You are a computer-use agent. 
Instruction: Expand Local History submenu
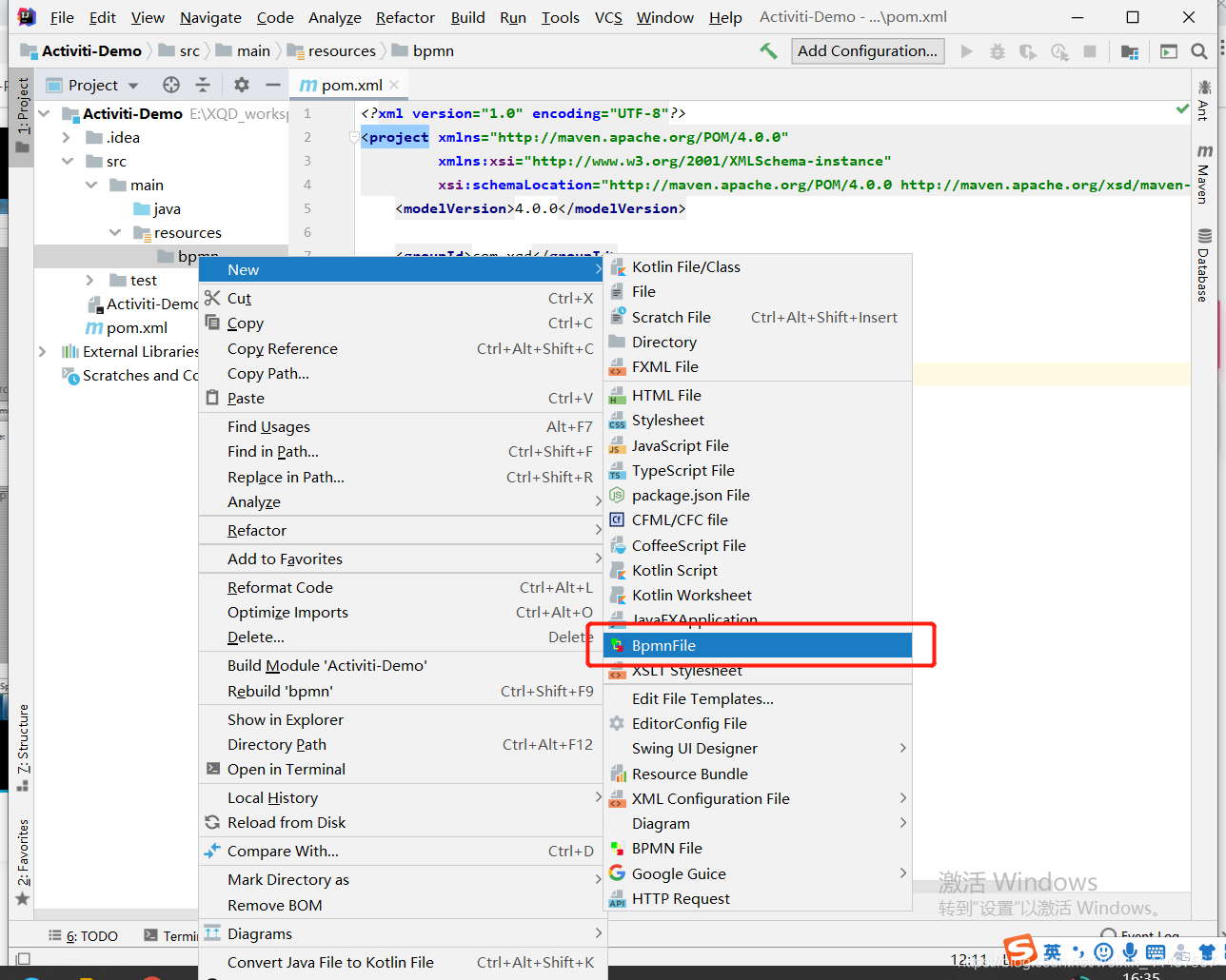coord(401,797)
